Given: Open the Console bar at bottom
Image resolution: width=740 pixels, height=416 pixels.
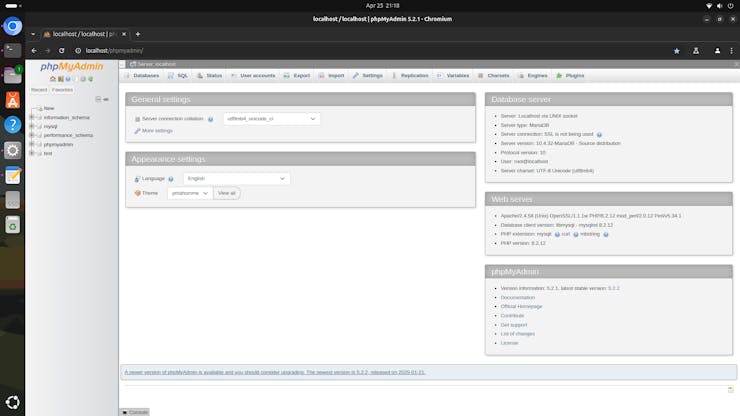Looking at the screenshot, I should (135, 412).
